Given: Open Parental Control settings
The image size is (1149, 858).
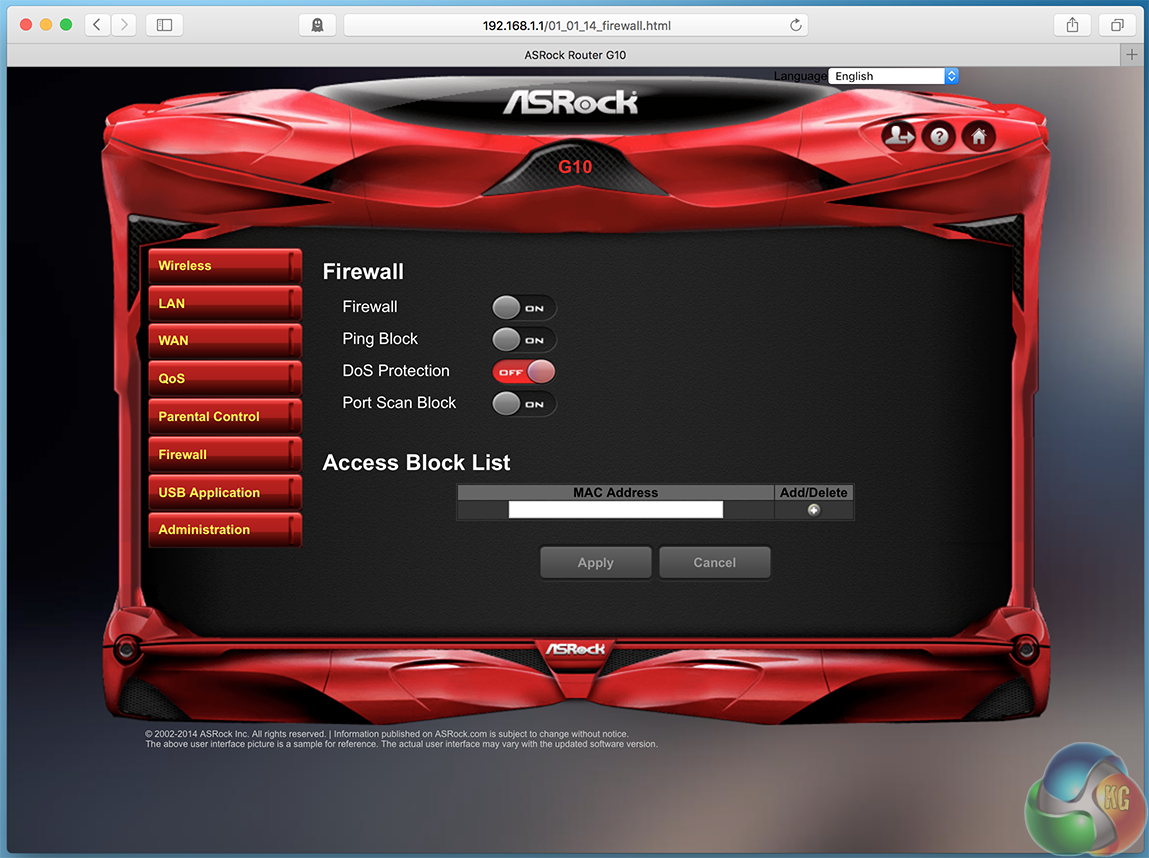Looking at the screenshot, I should point(224,416).
